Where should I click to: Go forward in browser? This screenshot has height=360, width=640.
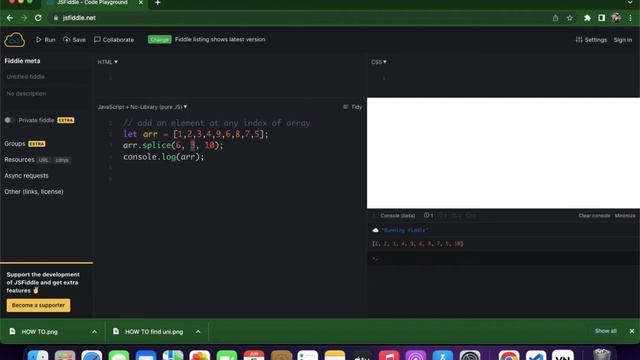click(x=24, y=18)
